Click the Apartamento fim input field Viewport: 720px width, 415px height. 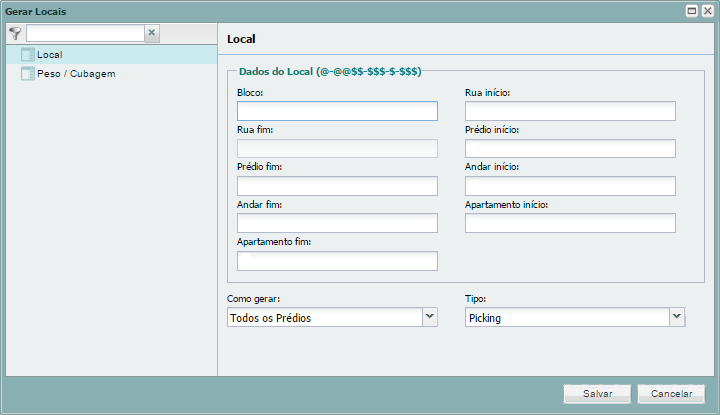tap(338, 261)
